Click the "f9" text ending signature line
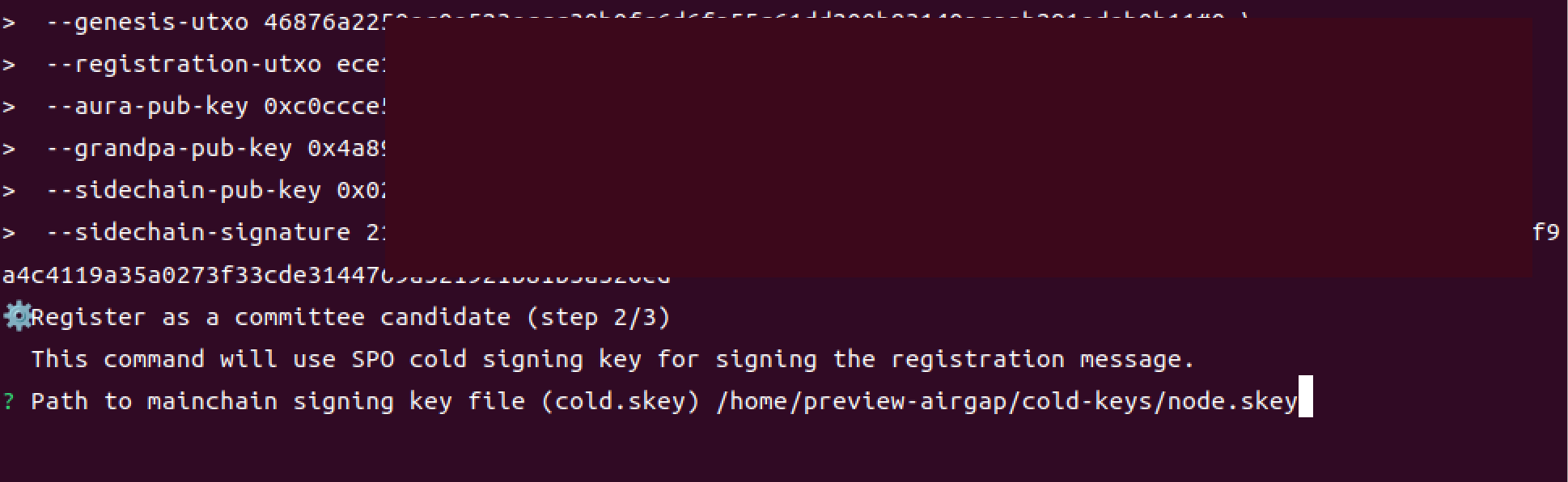Screen dimensions: 1568x482 coord(1546,232)
